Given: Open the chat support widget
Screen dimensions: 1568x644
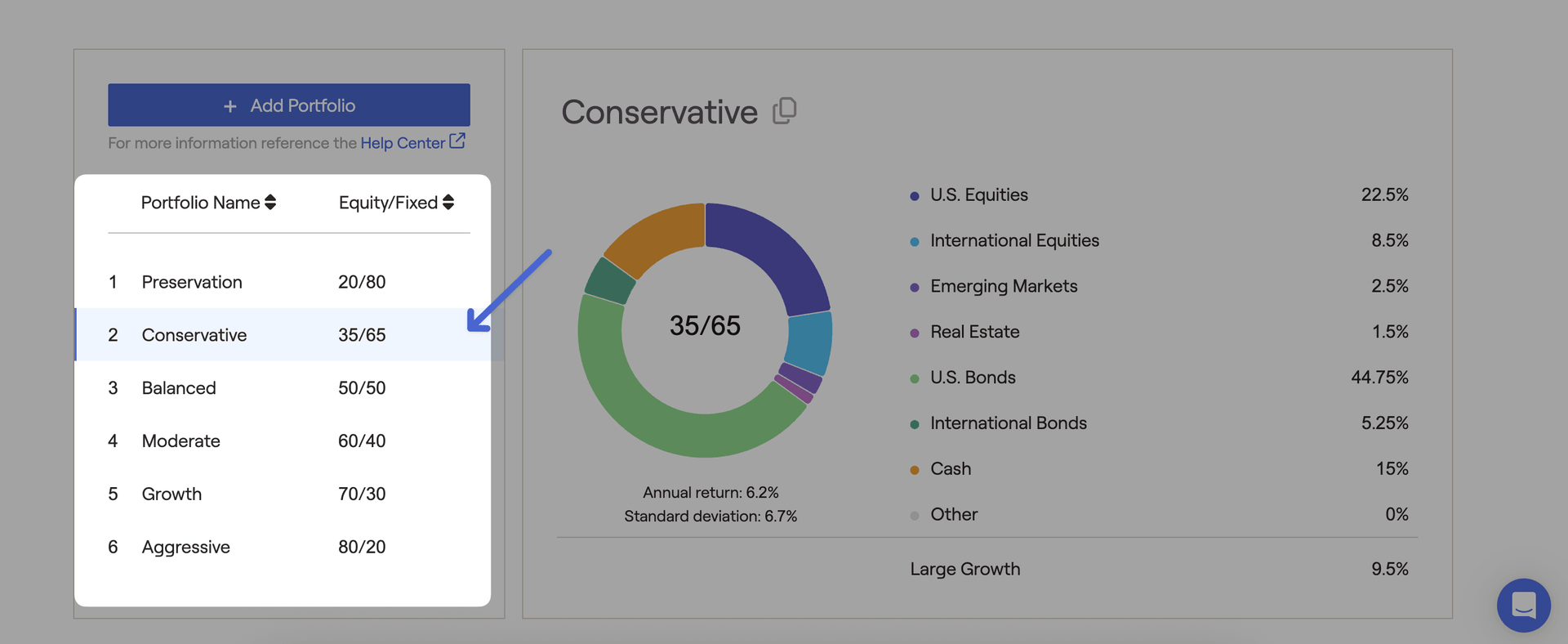Looking at the screenshot, I should 1523,606.
